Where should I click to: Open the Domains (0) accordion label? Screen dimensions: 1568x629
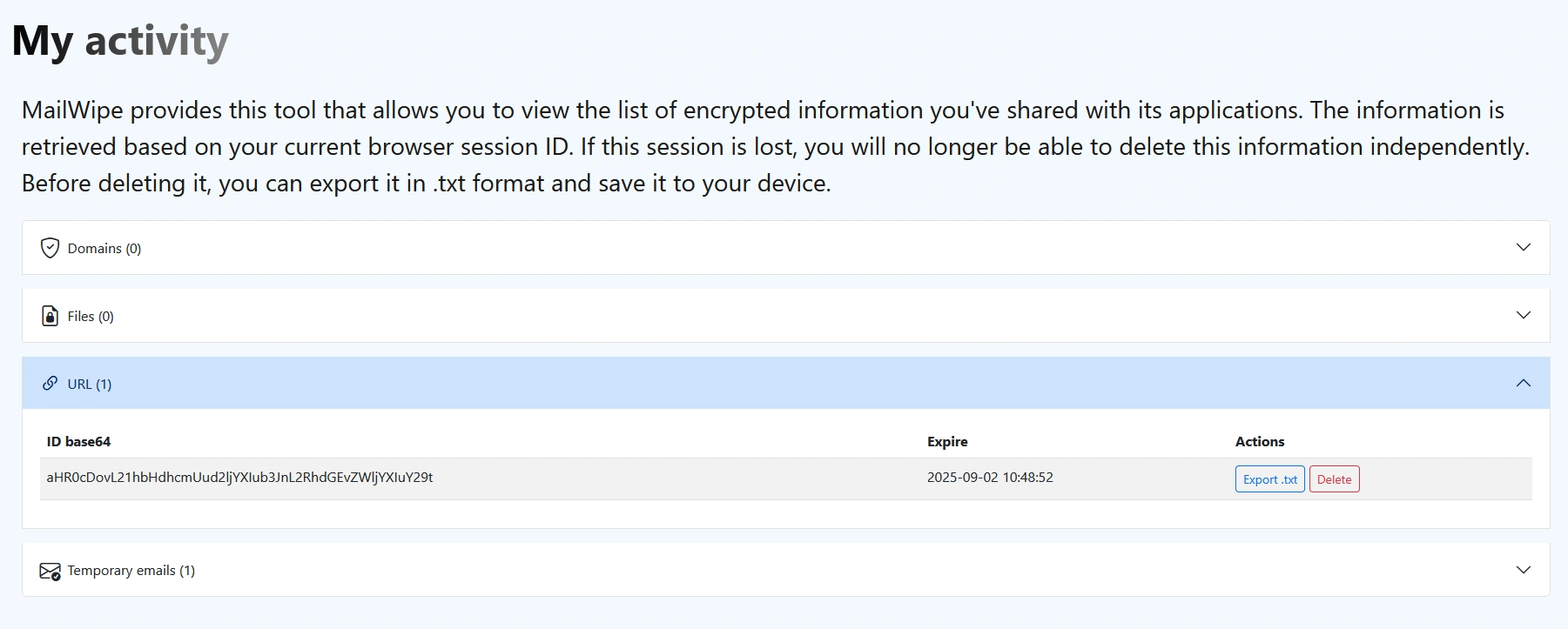click(104, 249)
